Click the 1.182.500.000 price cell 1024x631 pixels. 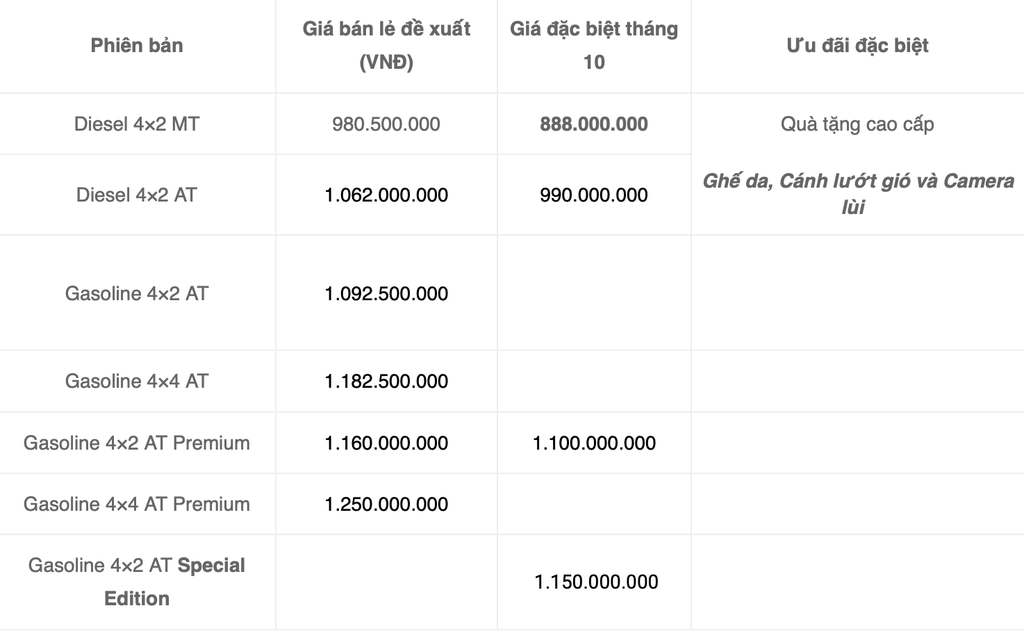(x=386, y=381)
